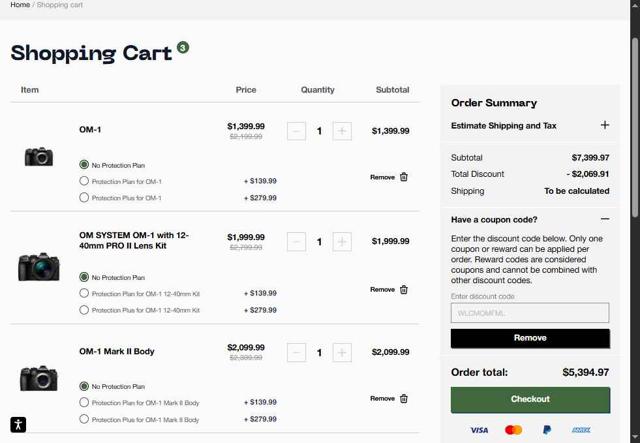Click the Lens Kit subtotal $1,999.99
Viewport: 640px width, 443px height.
click(391, 241)
